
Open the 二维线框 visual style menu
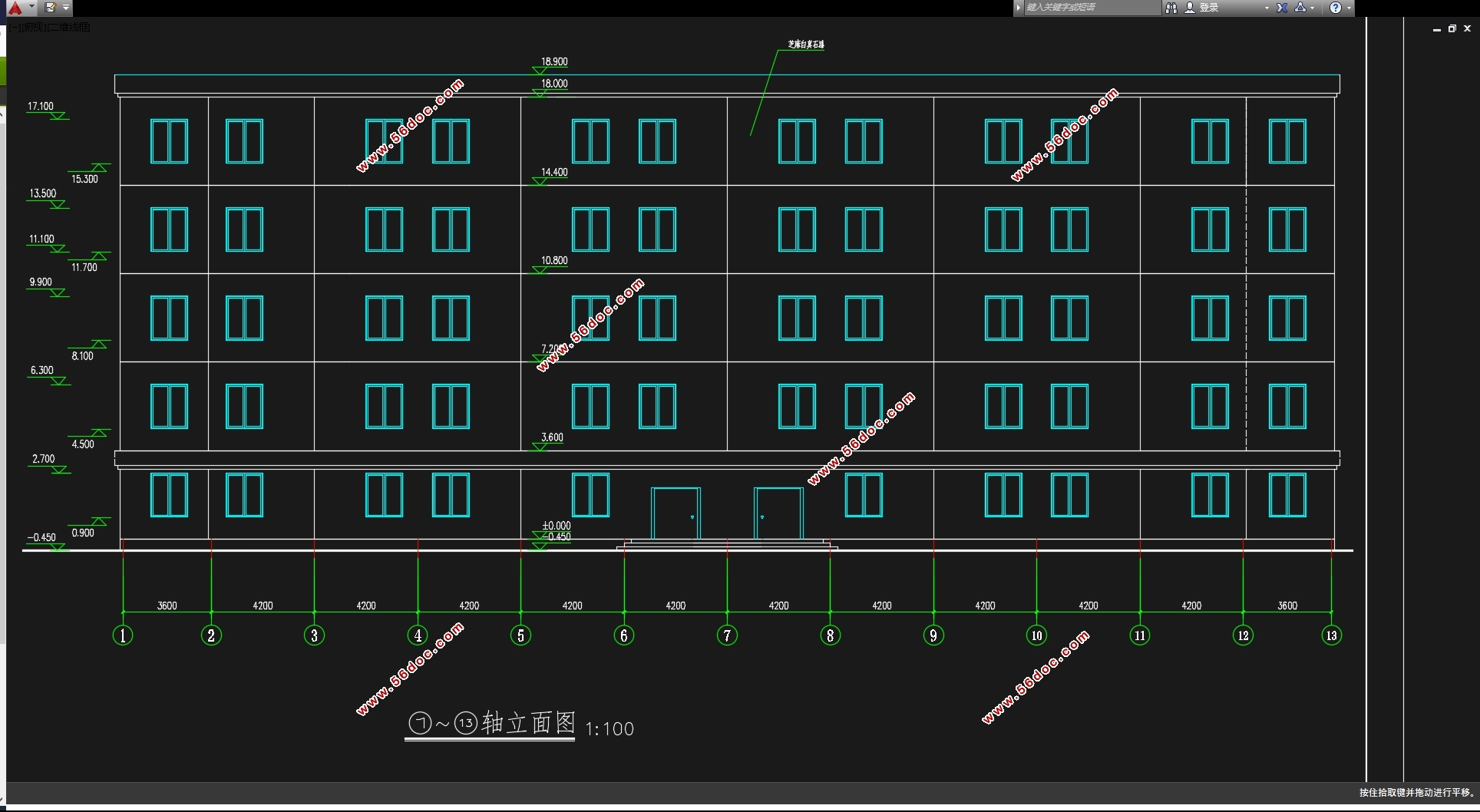(x=69, y=27)
